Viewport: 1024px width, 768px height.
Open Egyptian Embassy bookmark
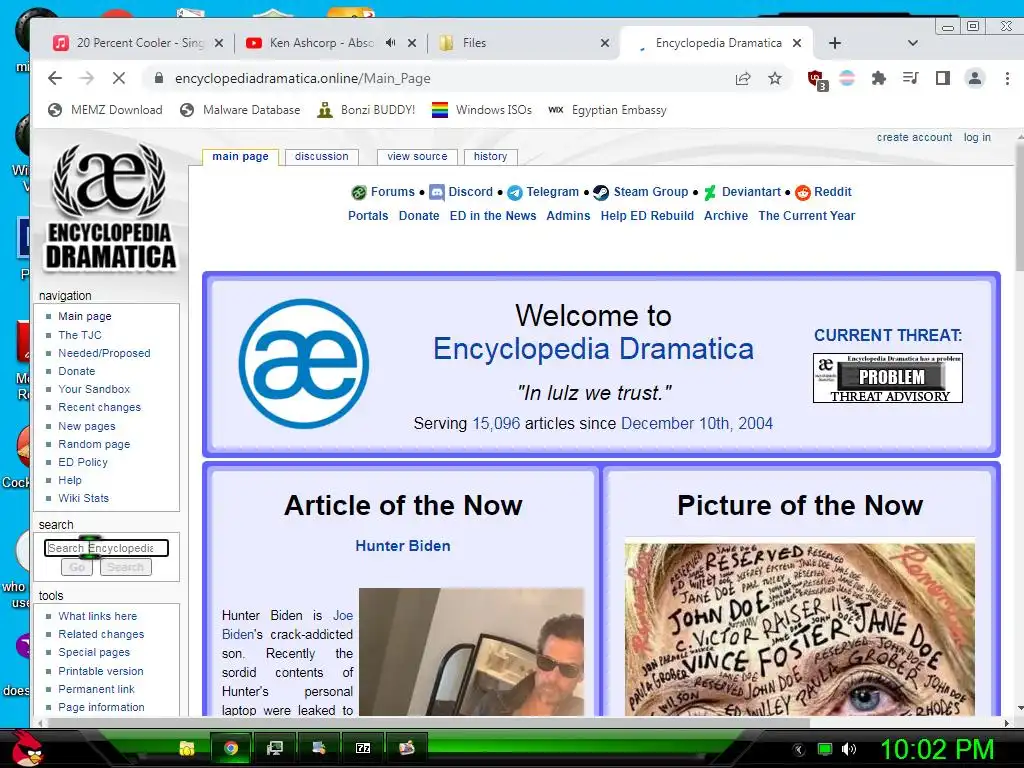pyautogui.click(x=607, y=110)
